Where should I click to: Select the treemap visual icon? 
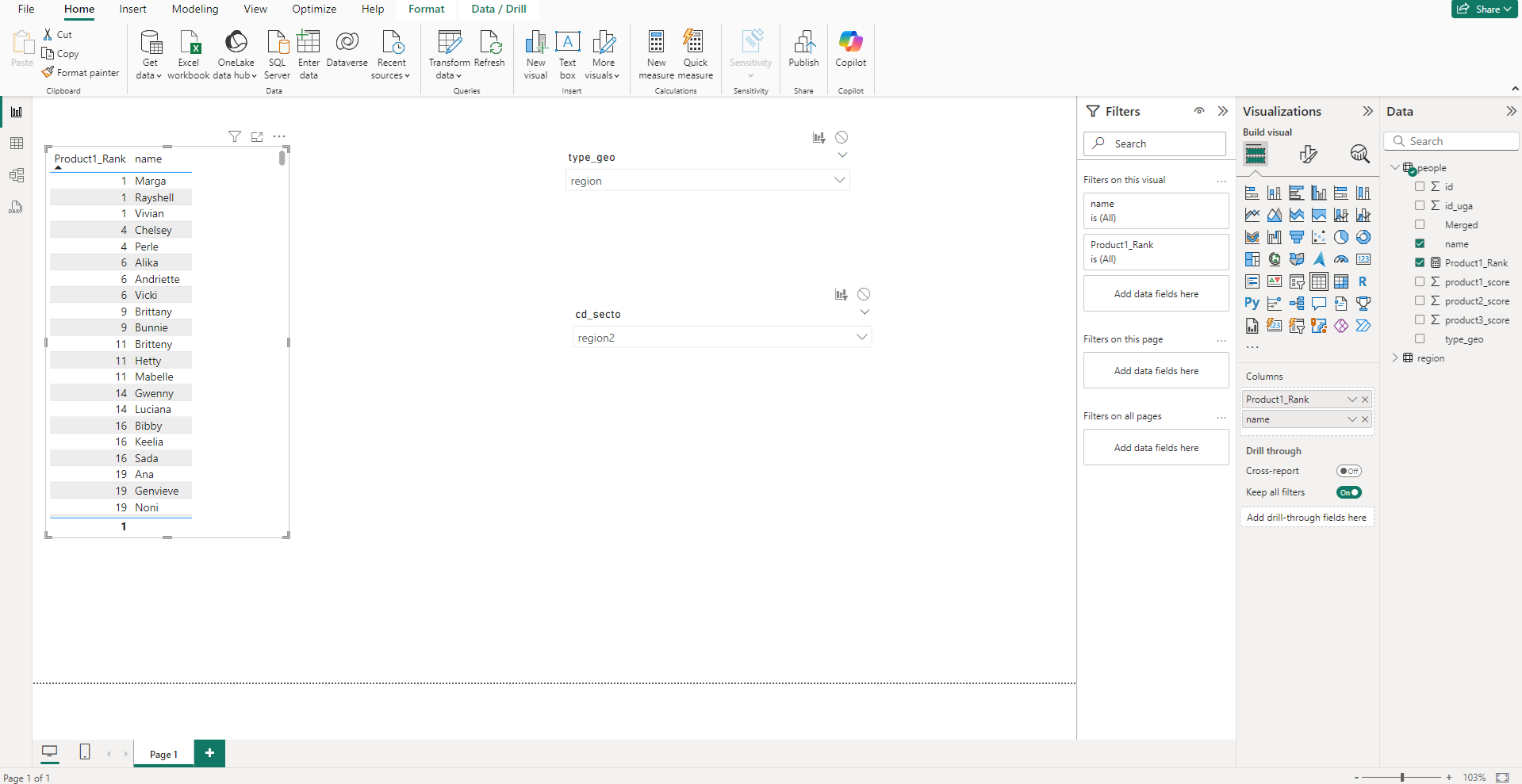(x=1252, y=259)
